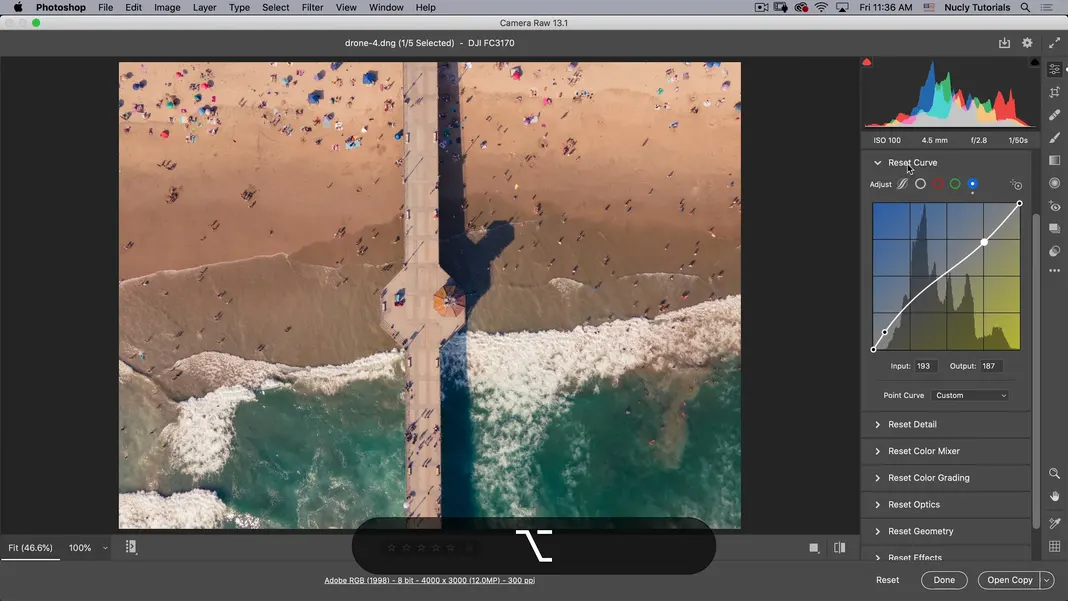This screenshot has width=1068, height=601.
Task: Click the curve Output value field
Action: 991,366
